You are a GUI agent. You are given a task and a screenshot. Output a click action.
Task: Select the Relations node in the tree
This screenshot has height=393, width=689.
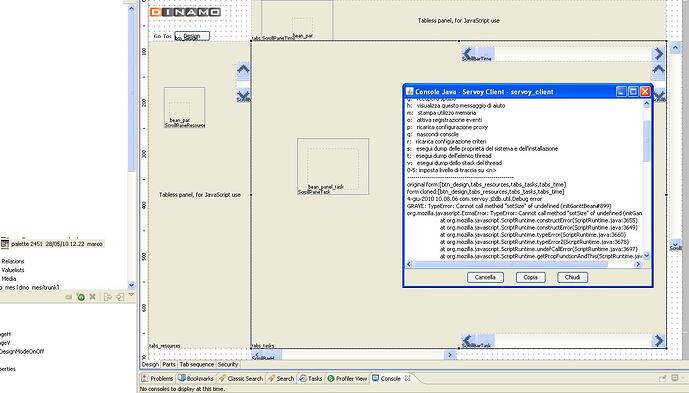coord(13,261)
